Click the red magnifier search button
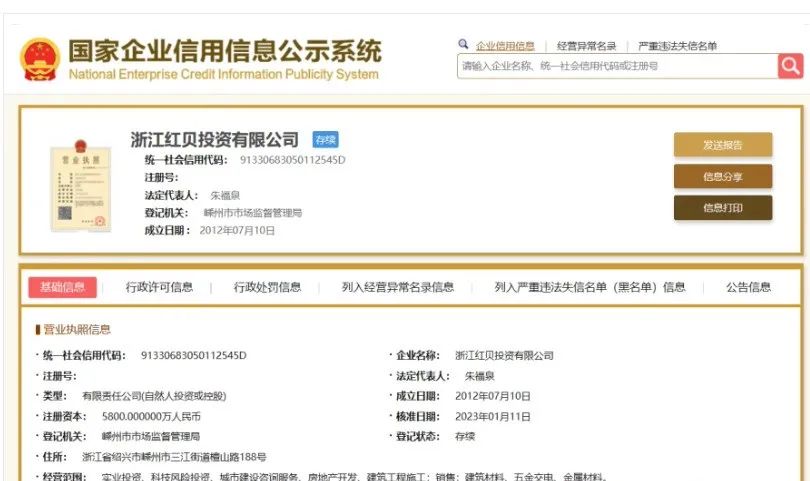This screenshot has height=481, width=810. click(791, 66)
